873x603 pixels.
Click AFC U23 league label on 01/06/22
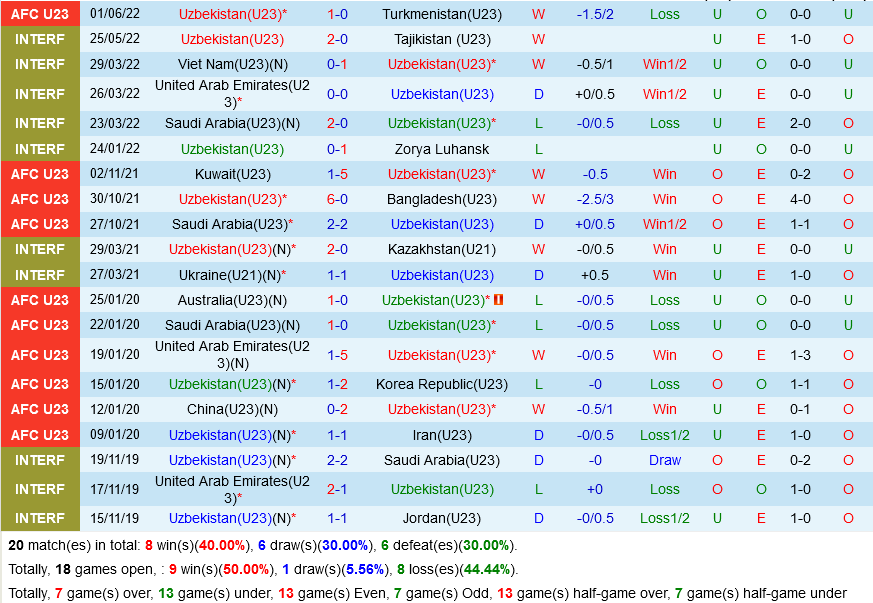40,14
